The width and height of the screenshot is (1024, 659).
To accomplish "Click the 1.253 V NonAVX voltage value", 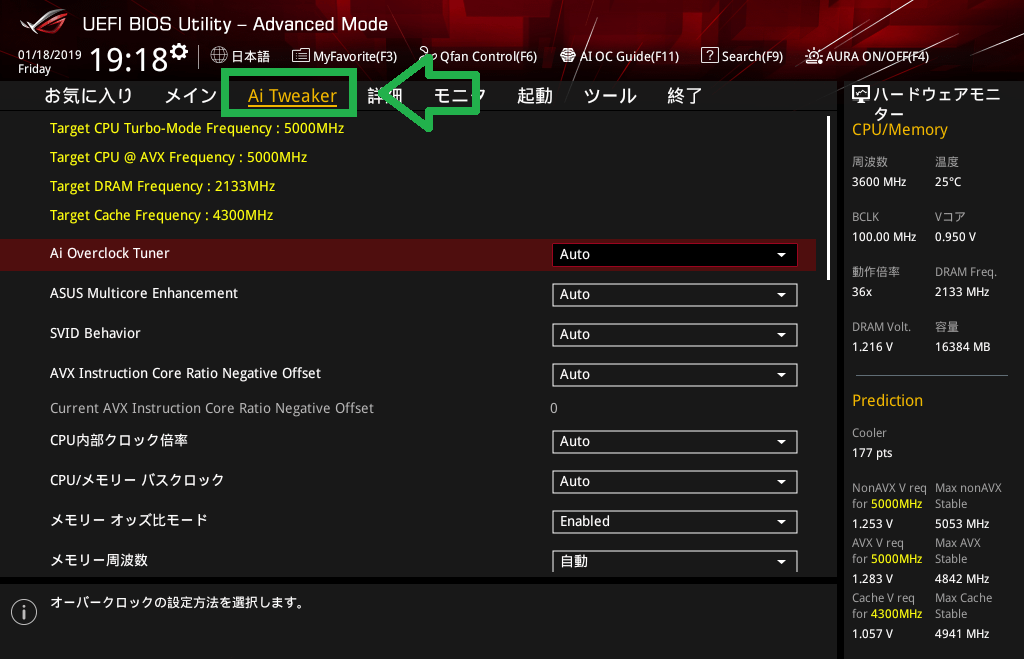I will (x=872, y=523).
